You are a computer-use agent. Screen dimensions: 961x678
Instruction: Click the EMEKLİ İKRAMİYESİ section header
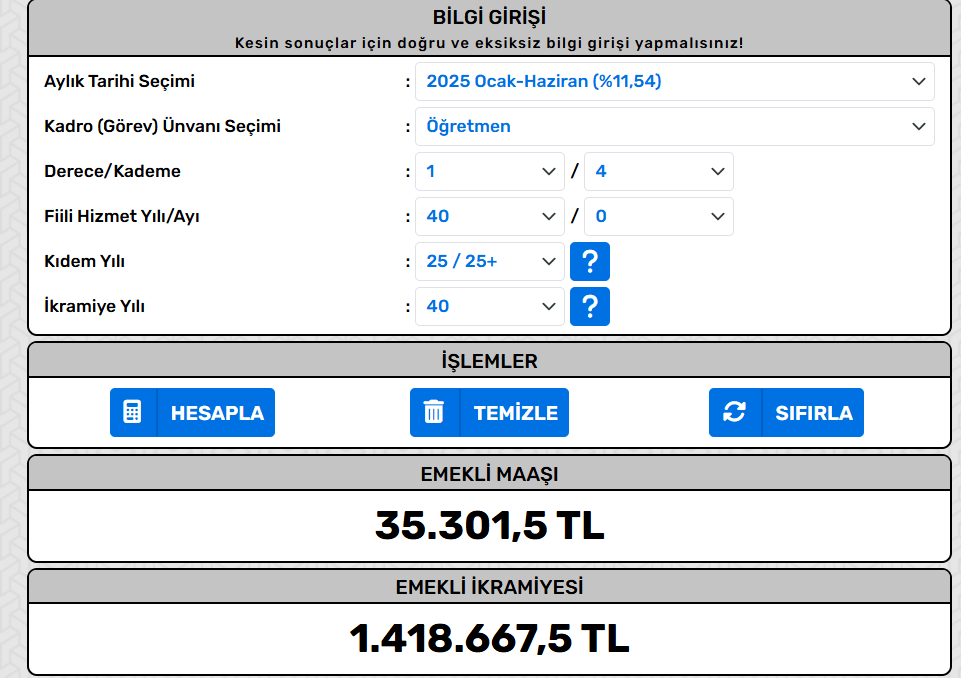click(490, 587)
